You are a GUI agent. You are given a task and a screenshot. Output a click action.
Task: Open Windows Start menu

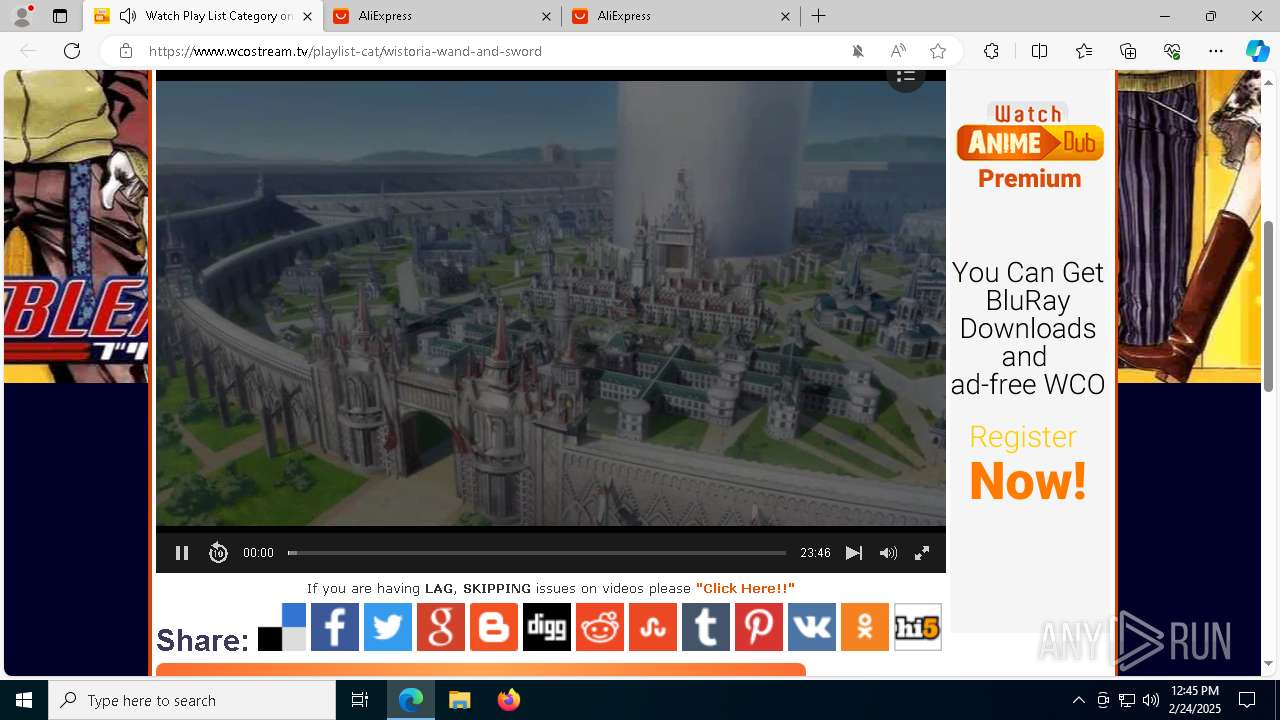[24, 700]
